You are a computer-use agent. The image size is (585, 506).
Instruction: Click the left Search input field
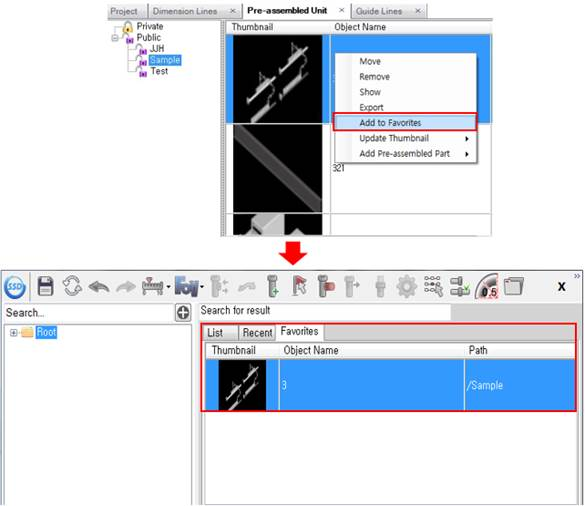click(x=88, y=313)
